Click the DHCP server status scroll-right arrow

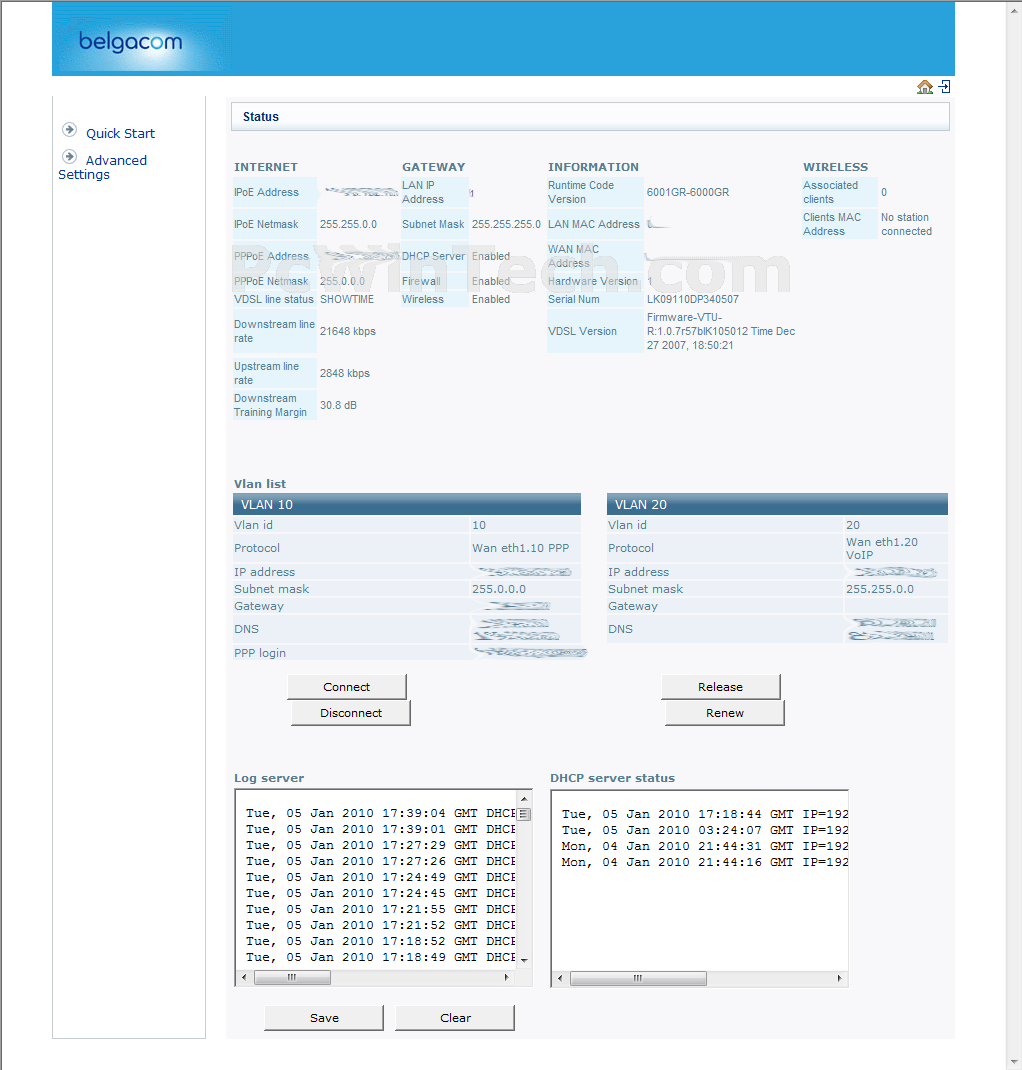[x=839, y=979]
